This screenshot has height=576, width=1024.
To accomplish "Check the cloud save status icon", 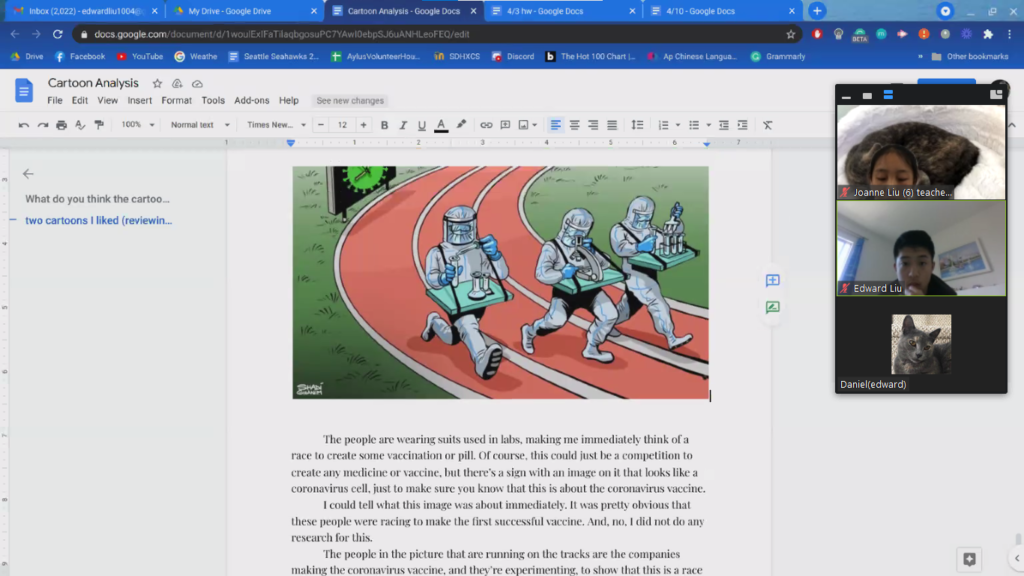I will 197,84.
